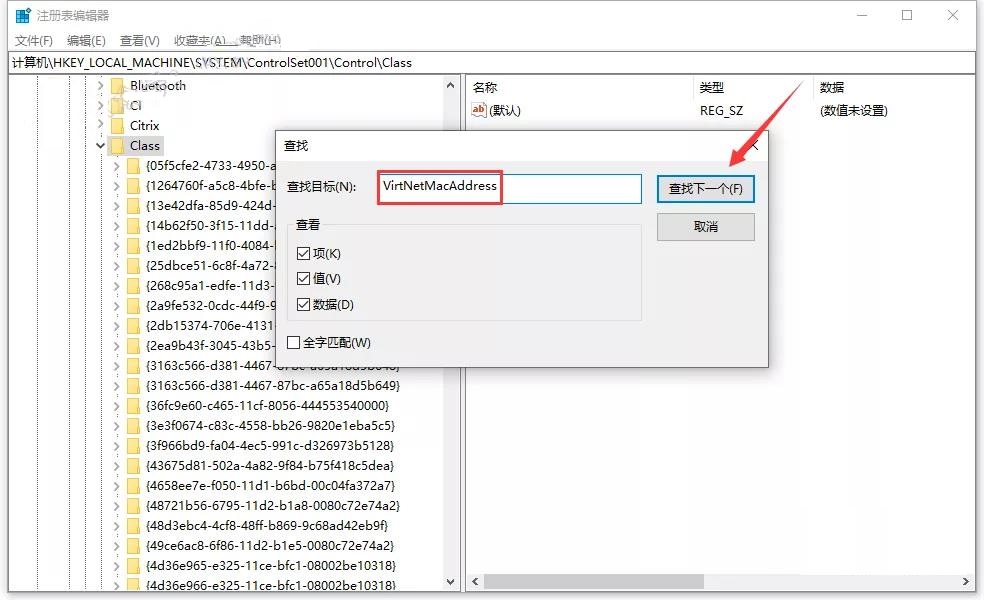Click folder icon of {49ce6ac8-6f86-11d2-b1e5-0080c72e74a2}
Image resolution: width=984 pixels, height=600 pixels.
coord(133,545)
